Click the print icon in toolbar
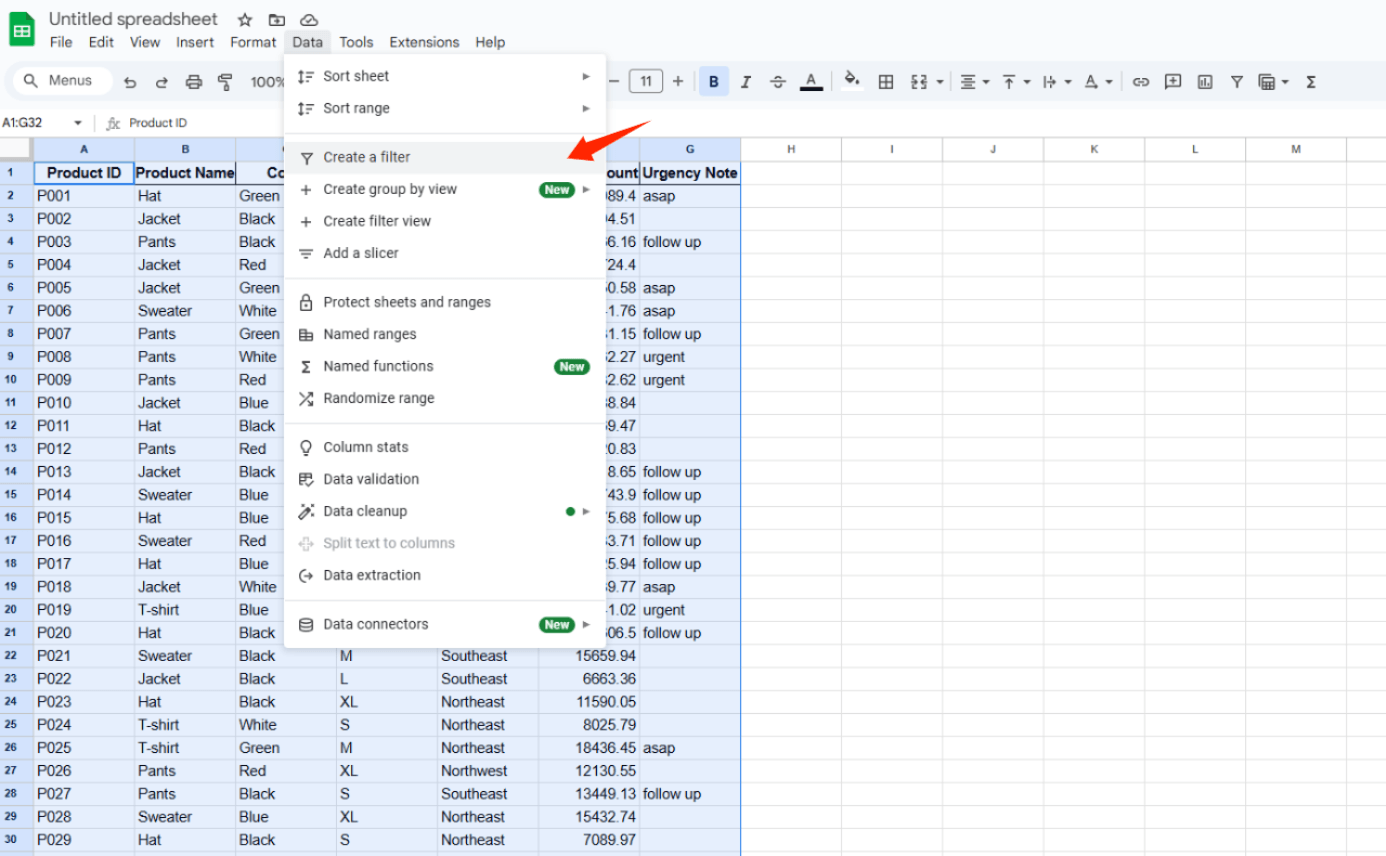1386x856 pixels. pyautogui.click(x=194, y=82)
